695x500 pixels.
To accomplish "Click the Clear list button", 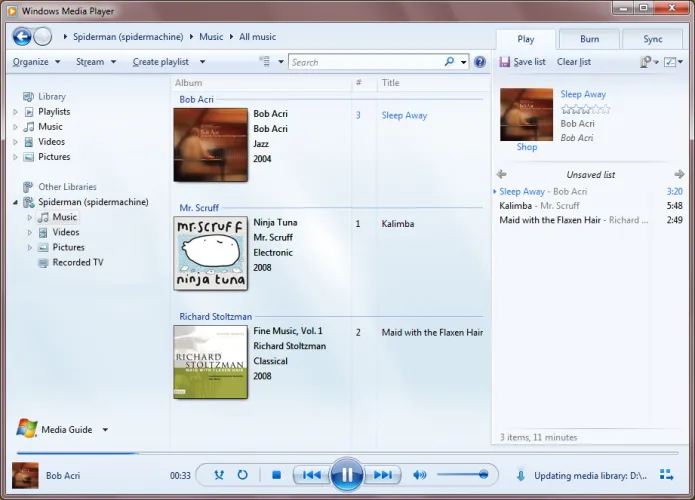I will click(573, 62).
